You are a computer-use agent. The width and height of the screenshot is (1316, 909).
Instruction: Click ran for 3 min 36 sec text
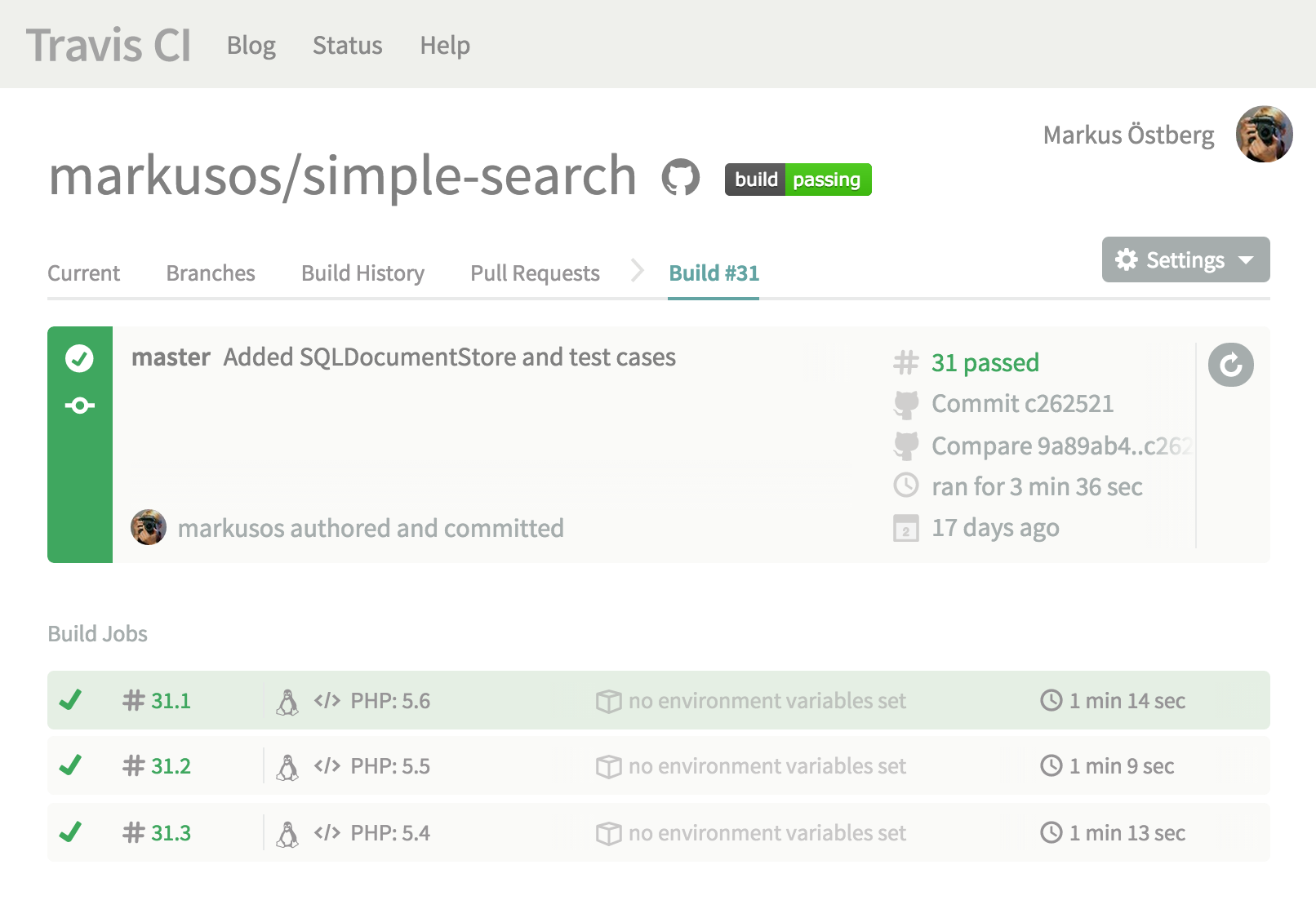point(1037,486)
